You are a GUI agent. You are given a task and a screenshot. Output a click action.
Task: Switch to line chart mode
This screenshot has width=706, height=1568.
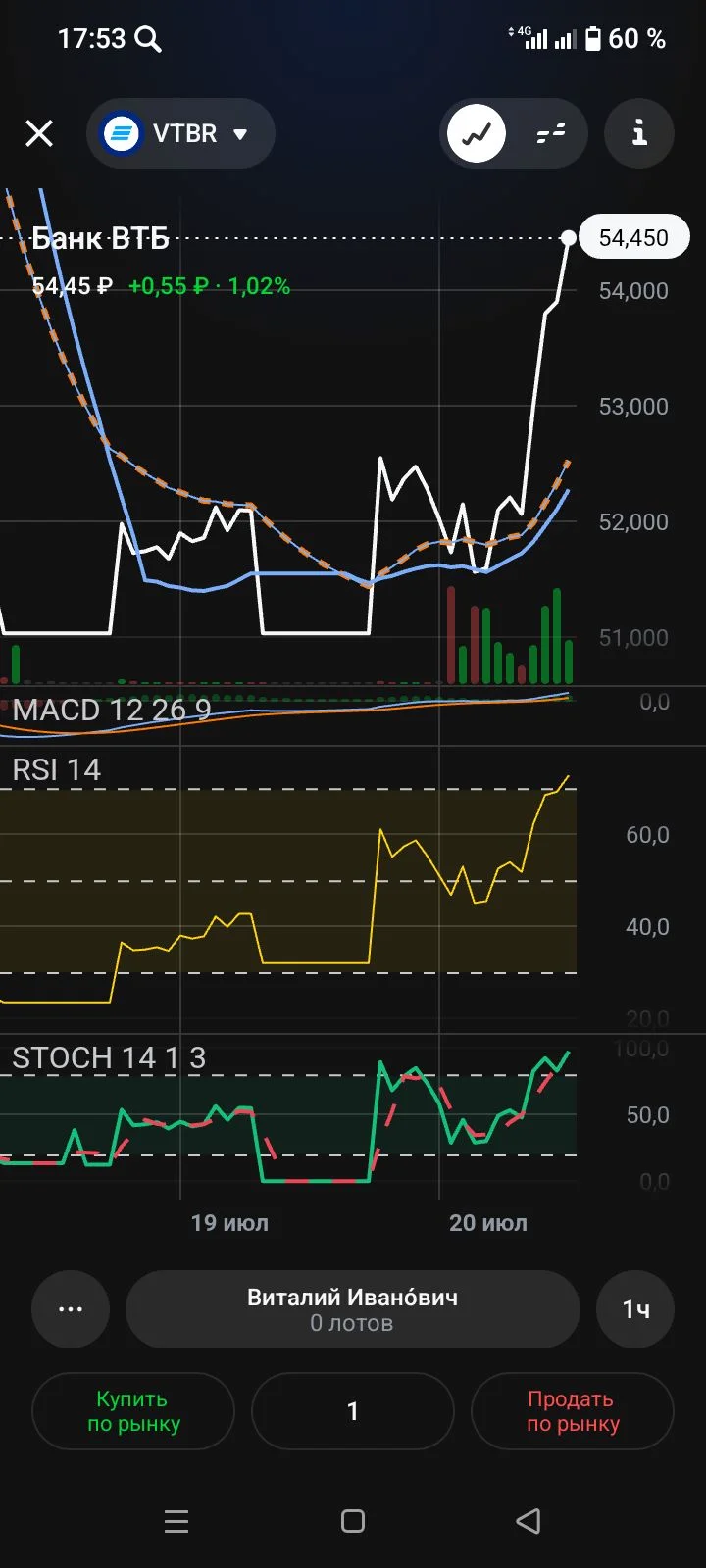477,133
